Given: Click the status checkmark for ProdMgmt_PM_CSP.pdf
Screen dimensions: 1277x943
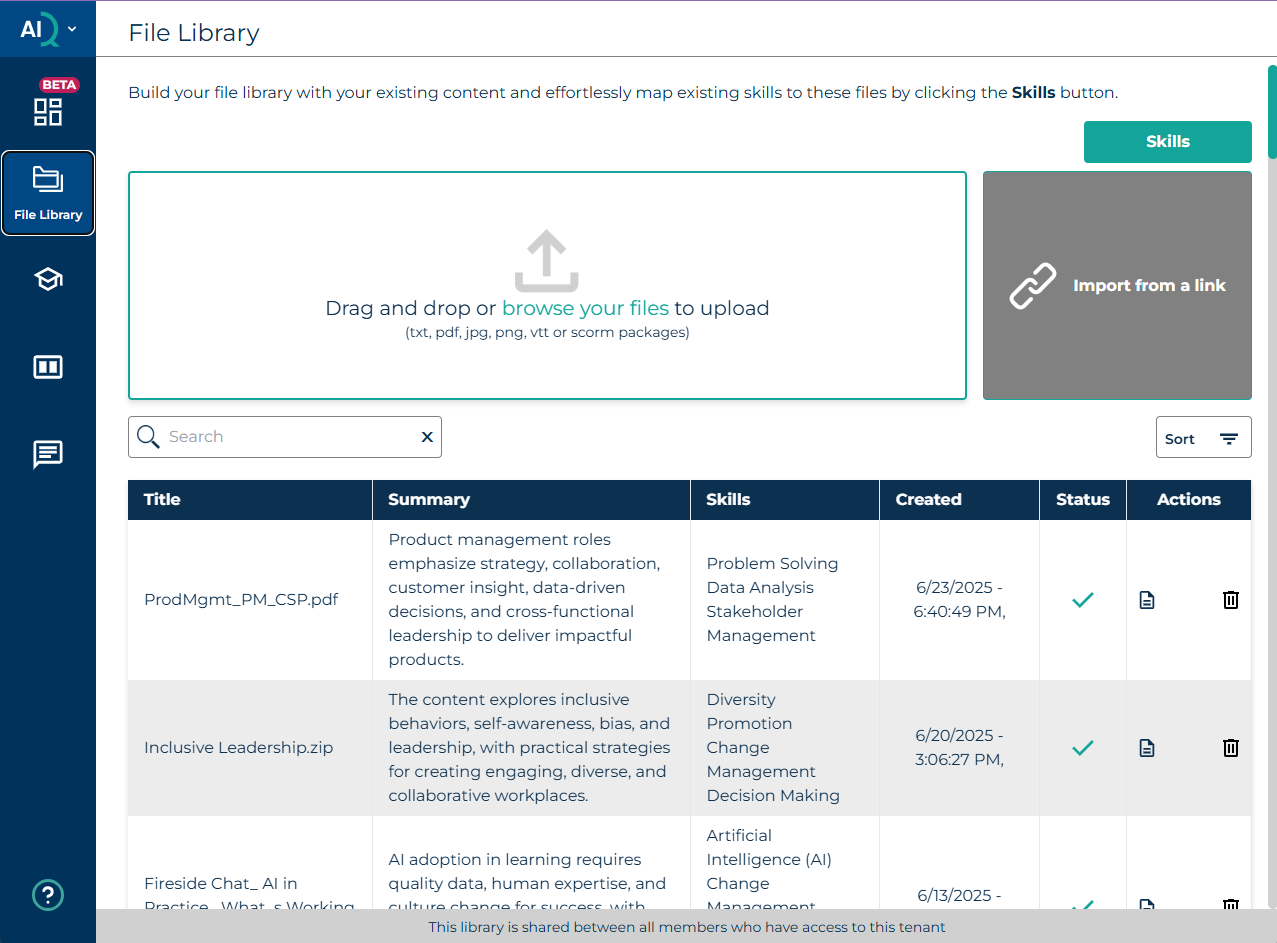Looking at the screenshot, I should [1083, 600].
